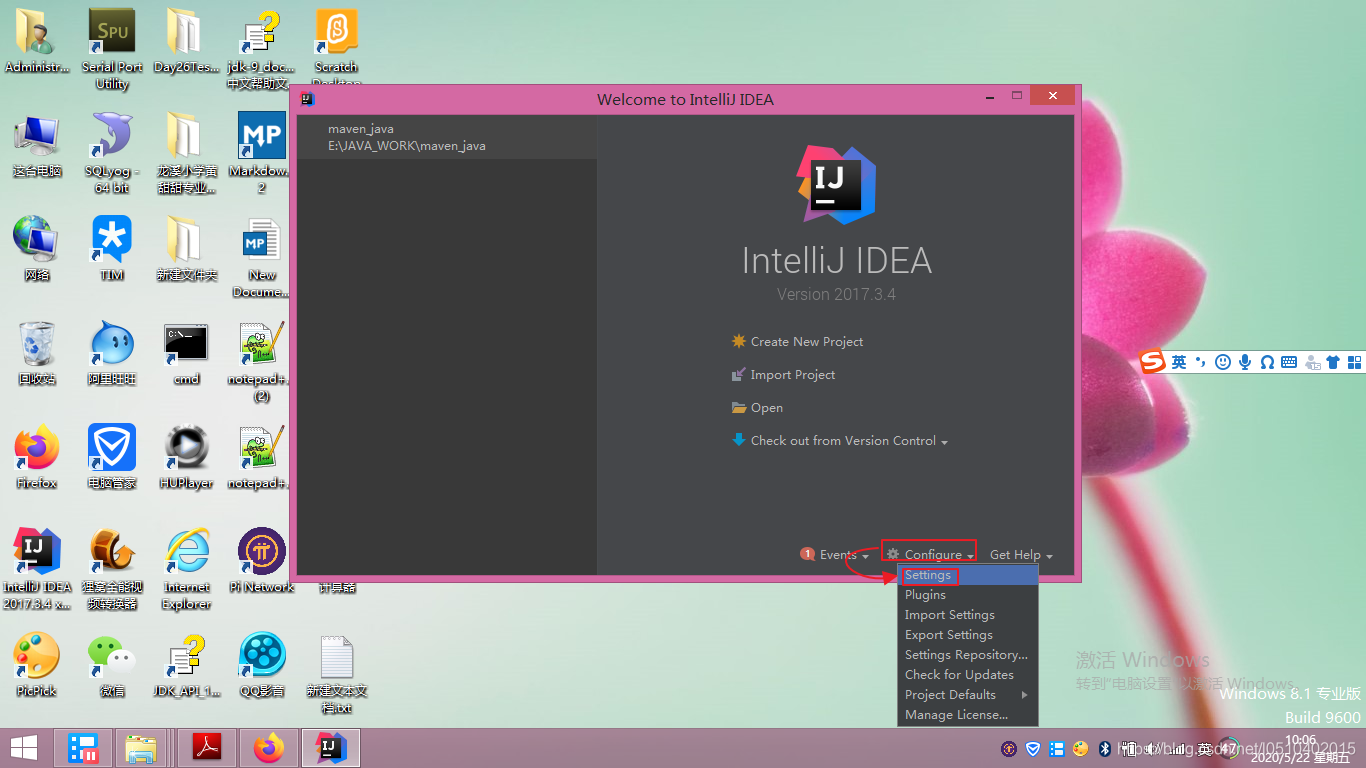Toggle punctuation mode on the Sogou bar
This screenshot has width=1366, height=768.
[1200, 362]
